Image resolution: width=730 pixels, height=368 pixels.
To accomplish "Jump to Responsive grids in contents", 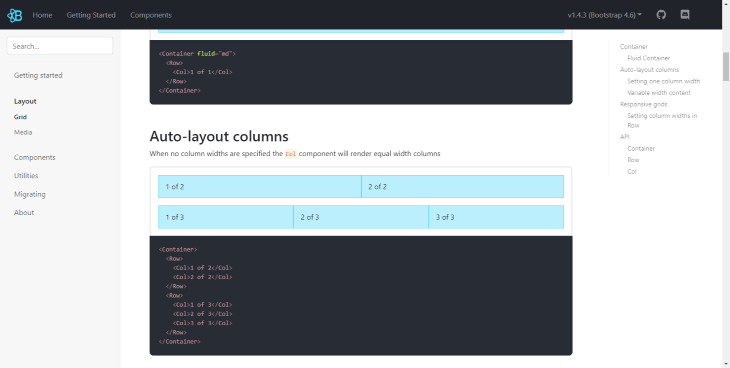I will point(643,104).
